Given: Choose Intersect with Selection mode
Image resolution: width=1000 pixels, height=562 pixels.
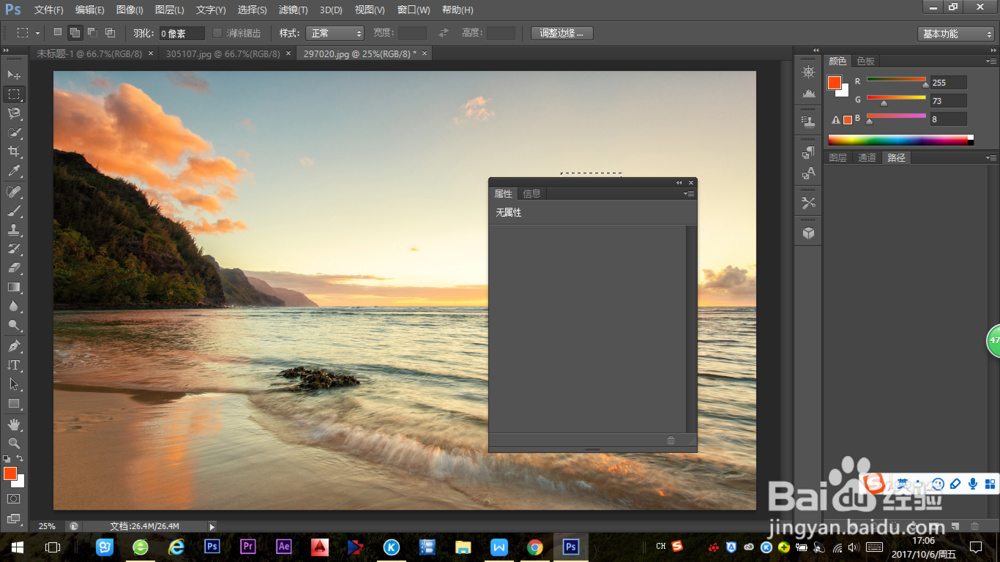Looking at the screenshot, I should pos(110,32).
